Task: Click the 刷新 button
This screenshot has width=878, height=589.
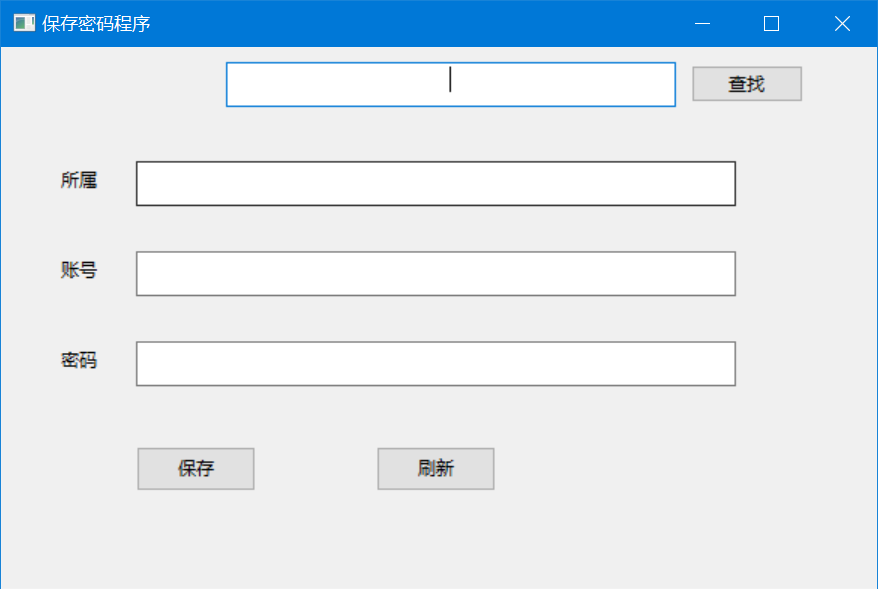Action: coord(436,469)
